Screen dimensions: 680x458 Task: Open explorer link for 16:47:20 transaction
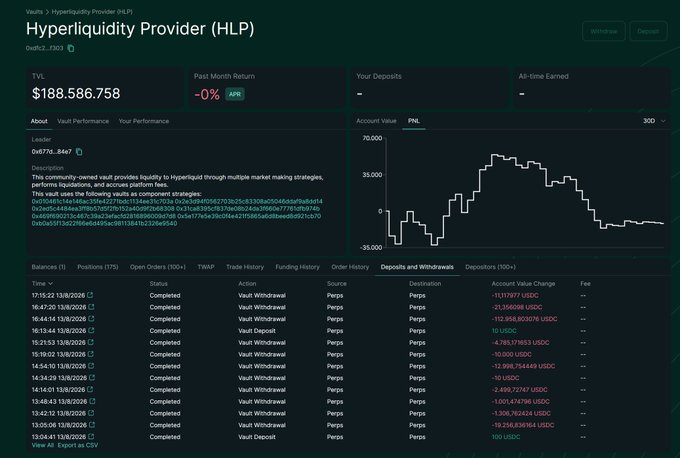(x=91, y=307)
